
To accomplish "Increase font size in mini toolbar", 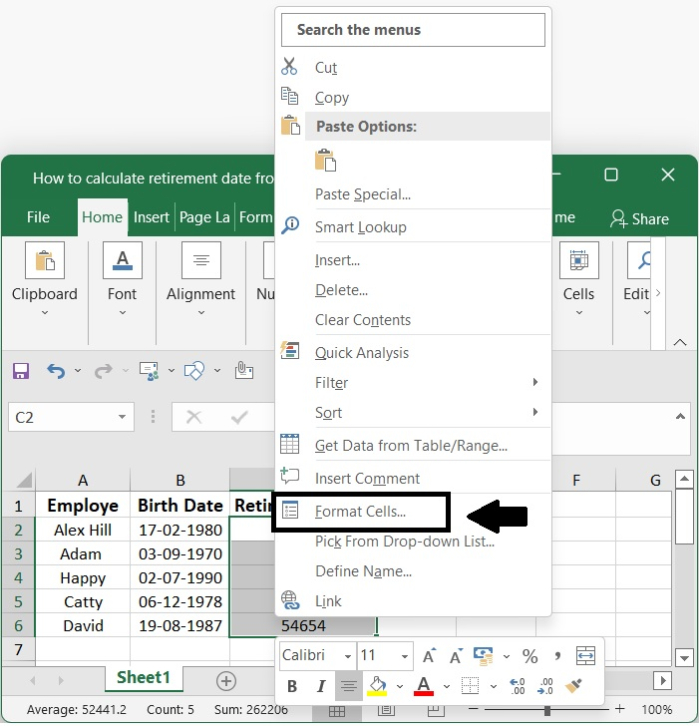I will click(x=429, y=656).
